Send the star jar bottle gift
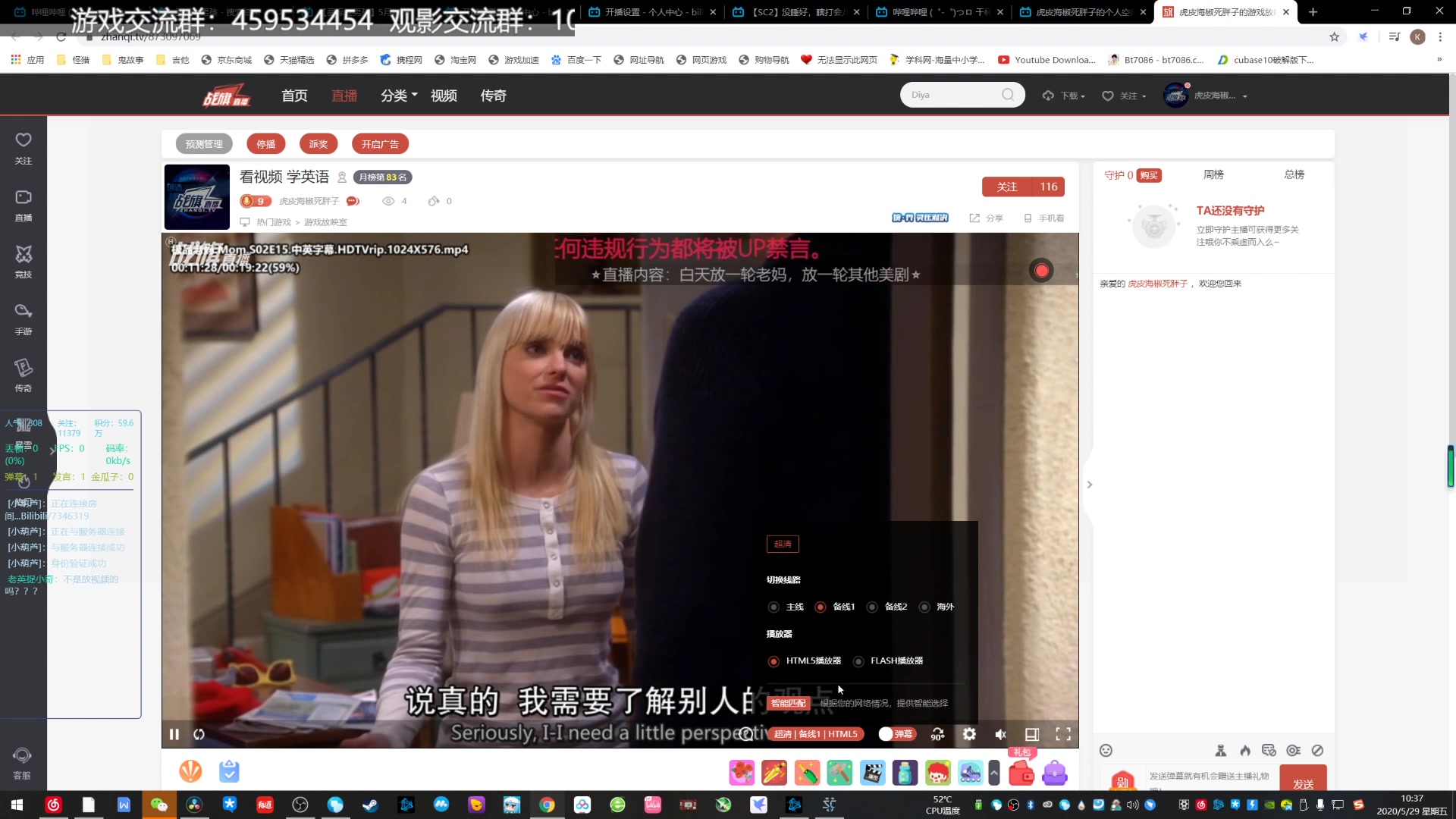Image resolution: width=1456 pixels, height=819 pixels. (905, 773)
